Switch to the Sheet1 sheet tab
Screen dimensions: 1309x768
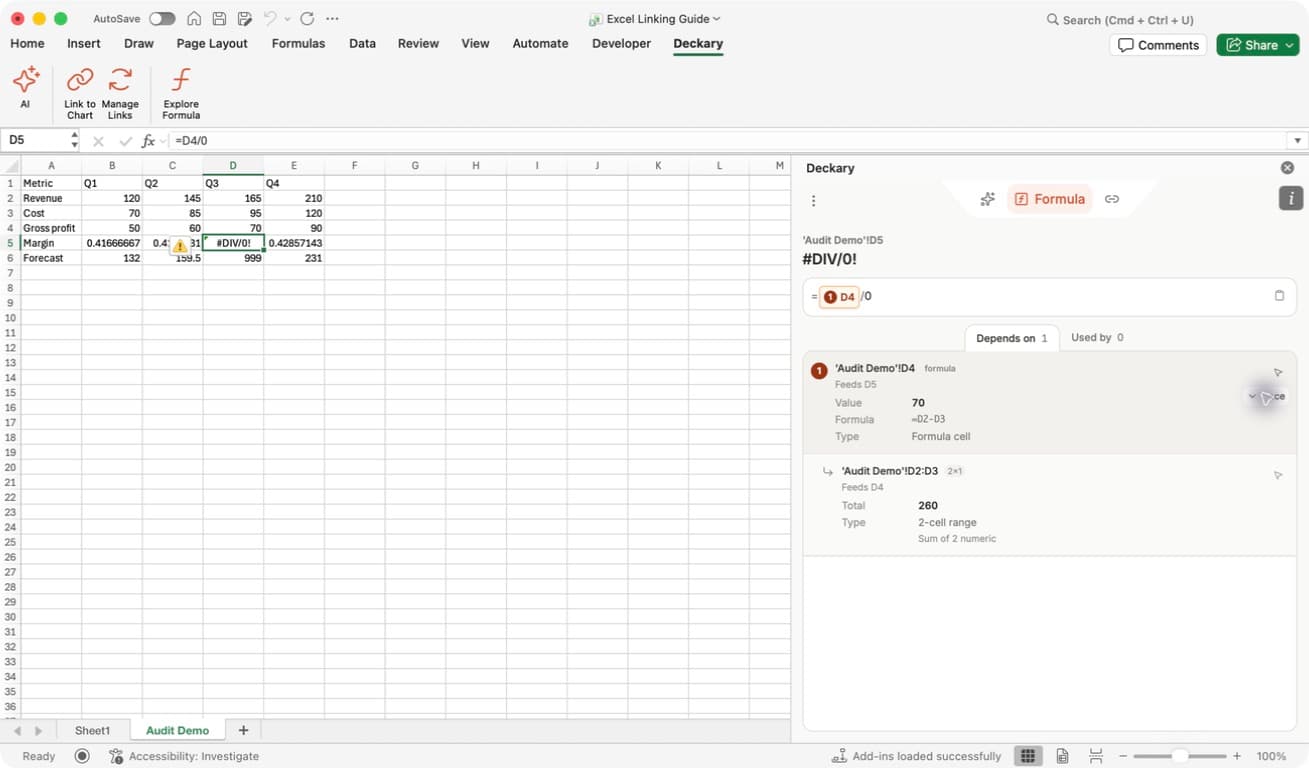[92, 731]
